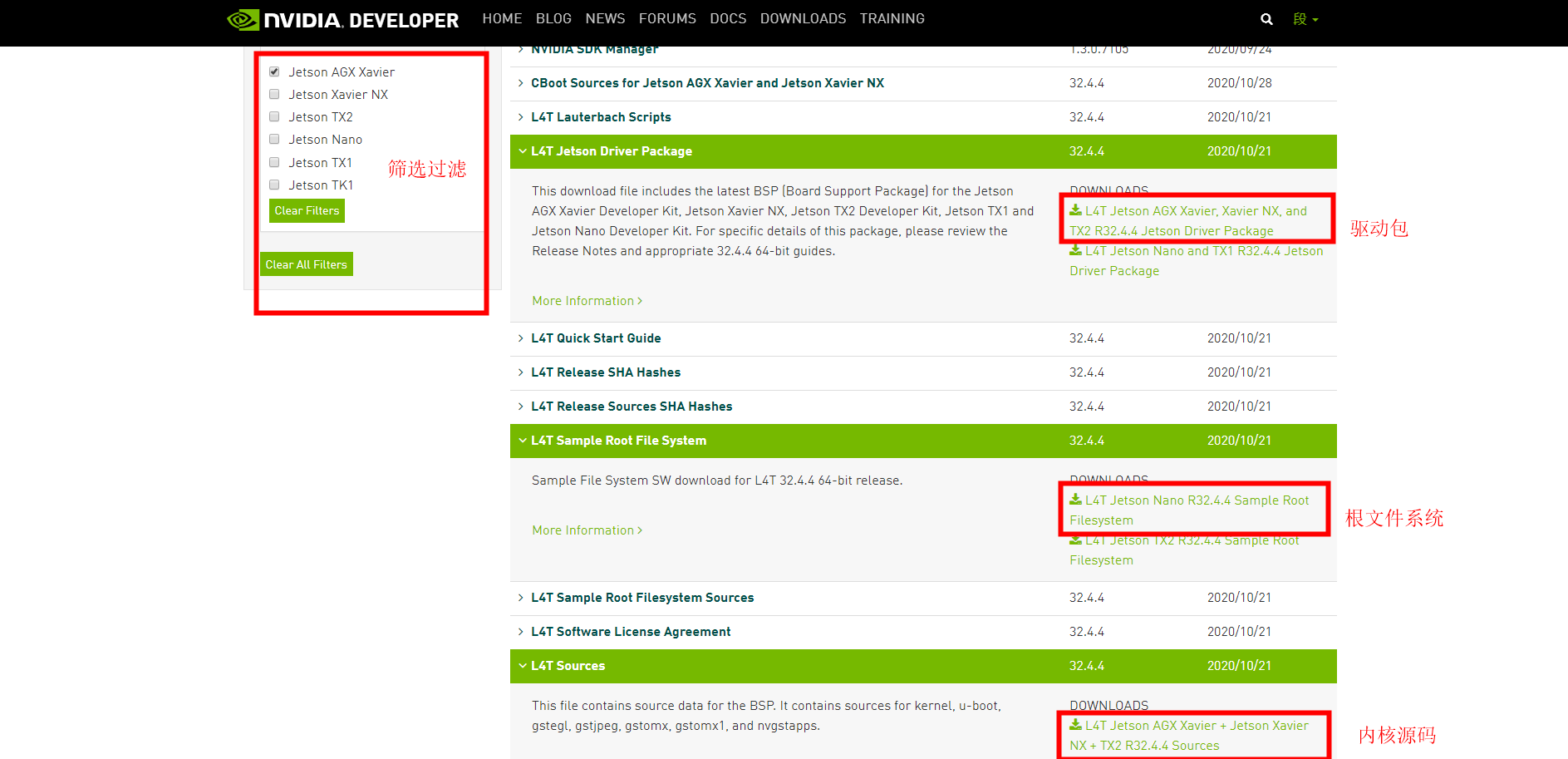1568x759 pixels.
Task: Open the HOME menu item
Action: pyautogui.click(x=502, y=18)
